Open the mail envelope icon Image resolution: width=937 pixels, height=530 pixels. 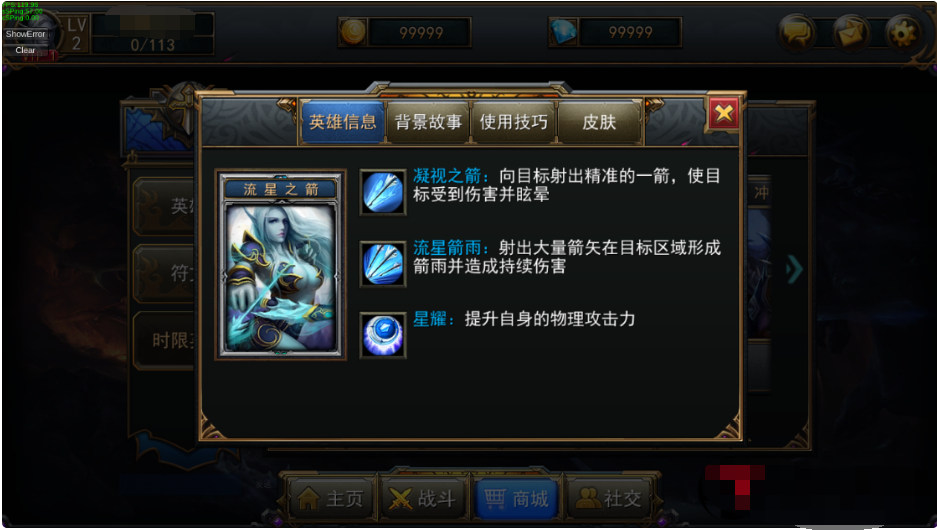coord(851,32)
